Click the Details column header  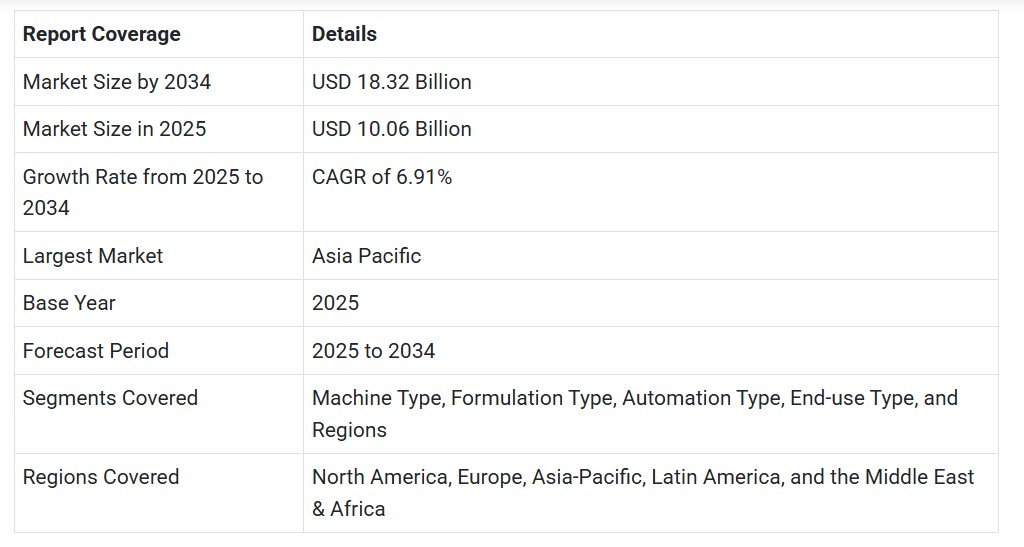[x=344, y=34]
